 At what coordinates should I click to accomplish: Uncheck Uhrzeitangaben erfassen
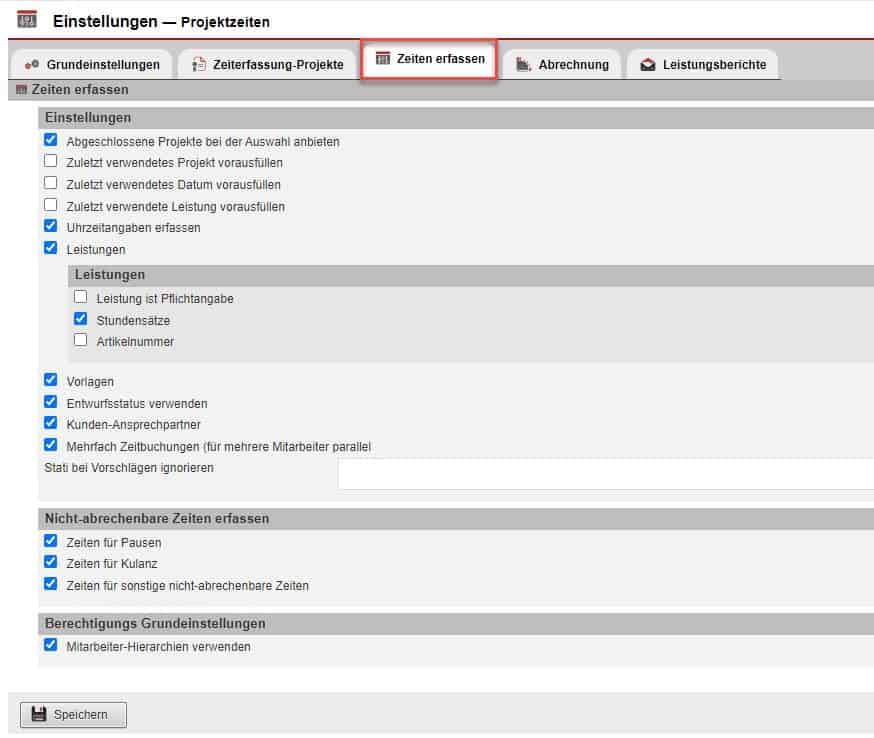coord(51,227)
